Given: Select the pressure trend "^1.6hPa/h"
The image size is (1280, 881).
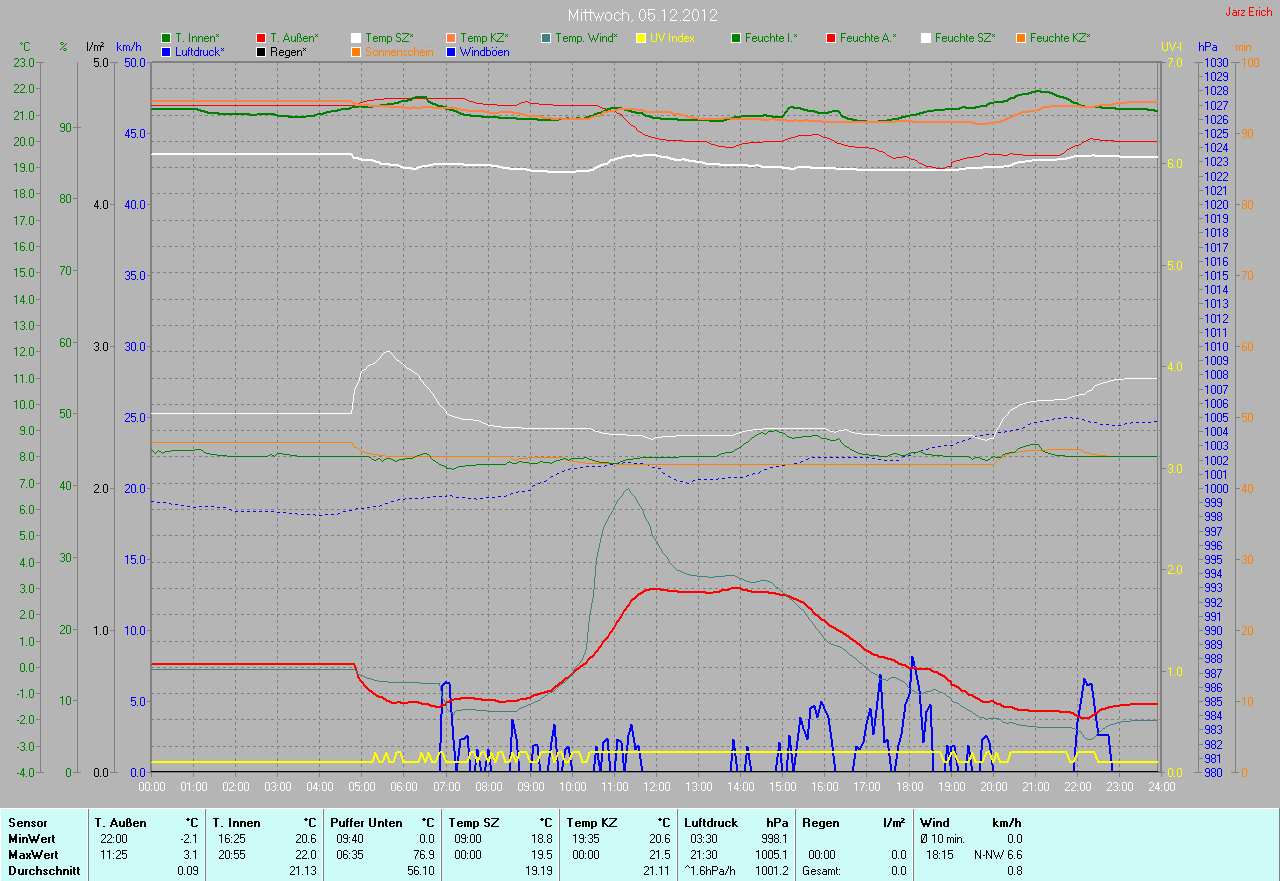Looking at the screenshot, I should pyautogui.click(x=711, y=871).
